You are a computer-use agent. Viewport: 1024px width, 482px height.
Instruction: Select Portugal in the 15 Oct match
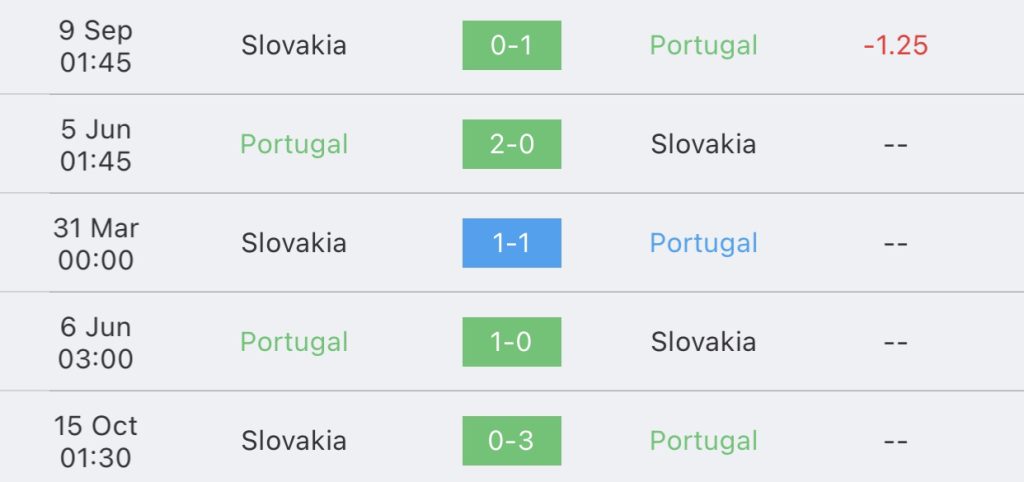[703, 442]
